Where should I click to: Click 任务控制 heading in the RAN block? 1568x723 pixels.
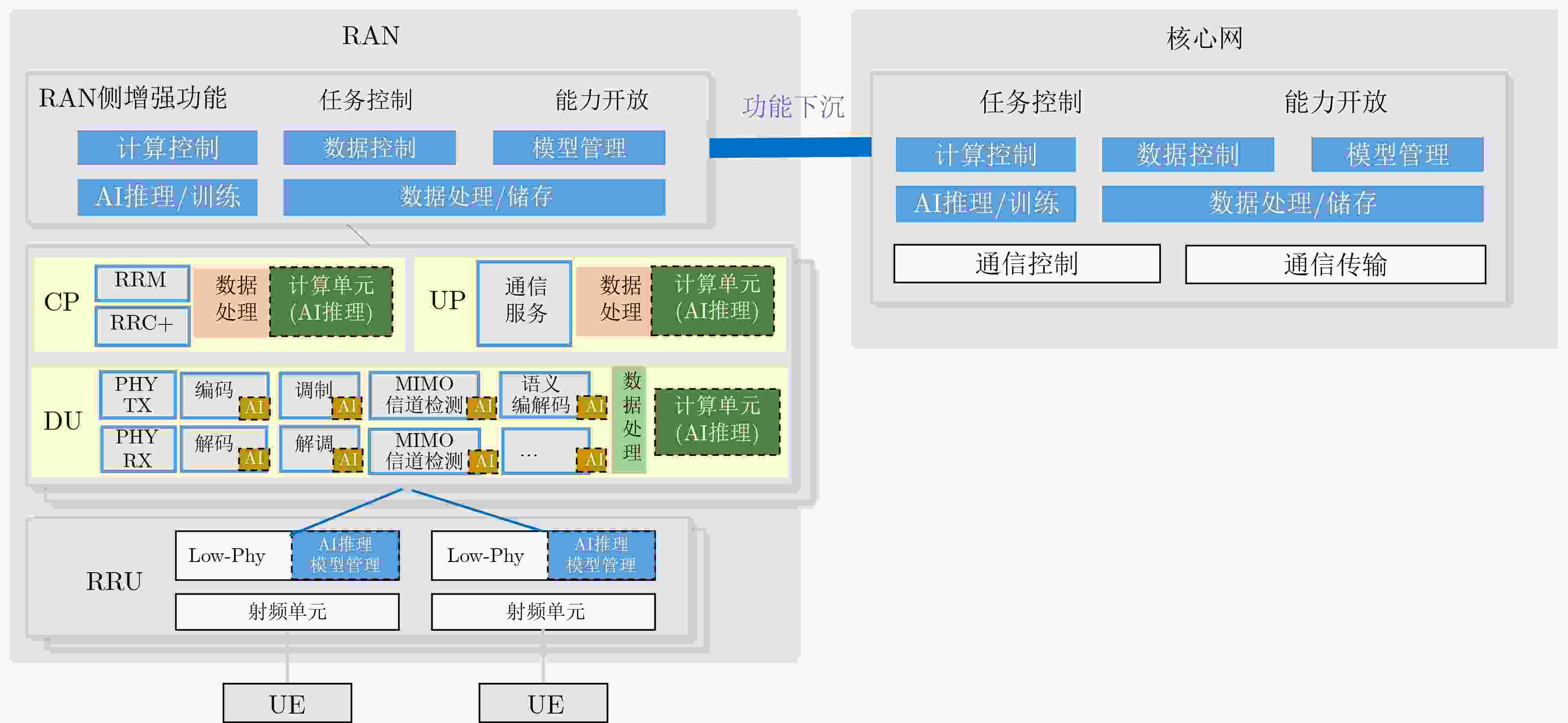coord(366,100)
